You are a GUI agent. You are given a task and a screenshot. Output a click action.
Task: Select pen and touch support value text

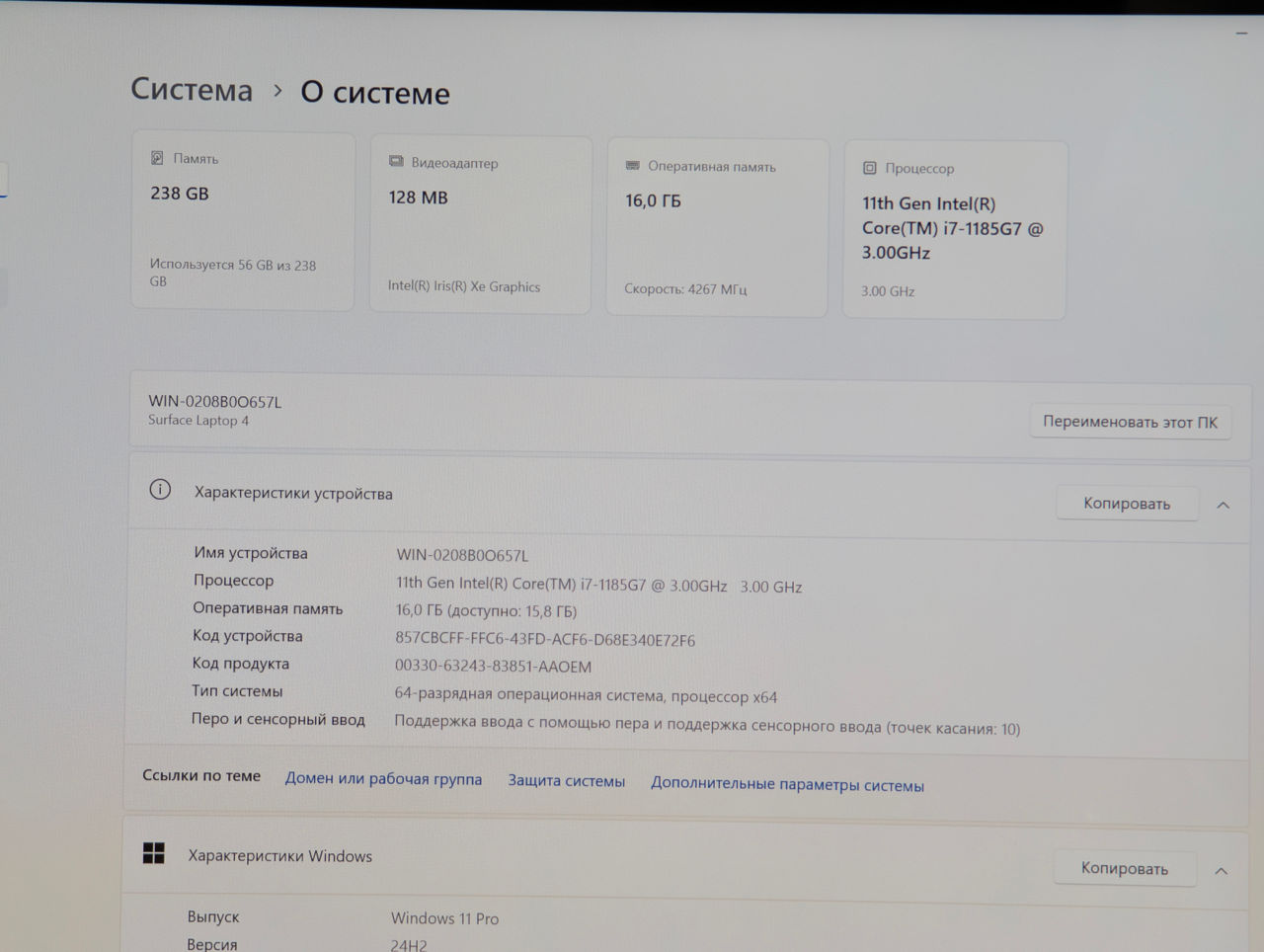tap(707, 726)
